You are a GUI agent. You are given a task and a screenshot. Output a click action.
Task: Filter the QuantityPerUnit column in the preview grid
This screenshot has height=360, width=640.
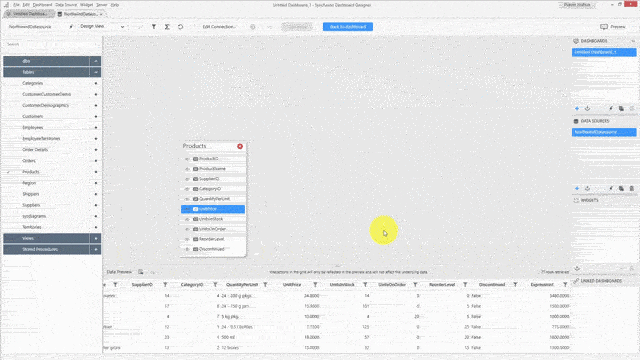tap(265, 284)
